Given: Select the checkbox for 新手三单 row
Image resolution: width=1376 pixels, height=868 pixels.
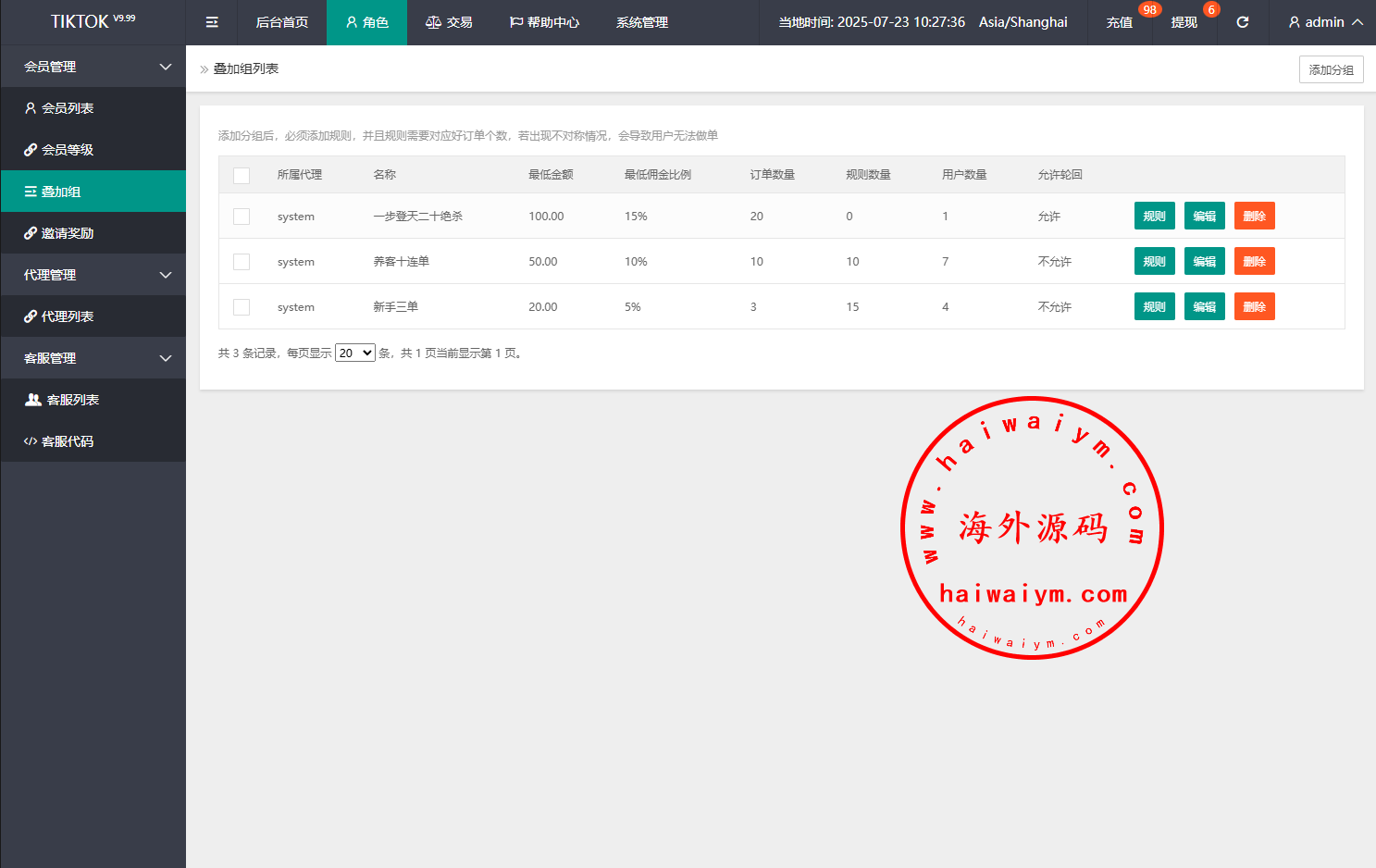Looking at the screenshot, I should pyautogui.click(x=242, y=307).
